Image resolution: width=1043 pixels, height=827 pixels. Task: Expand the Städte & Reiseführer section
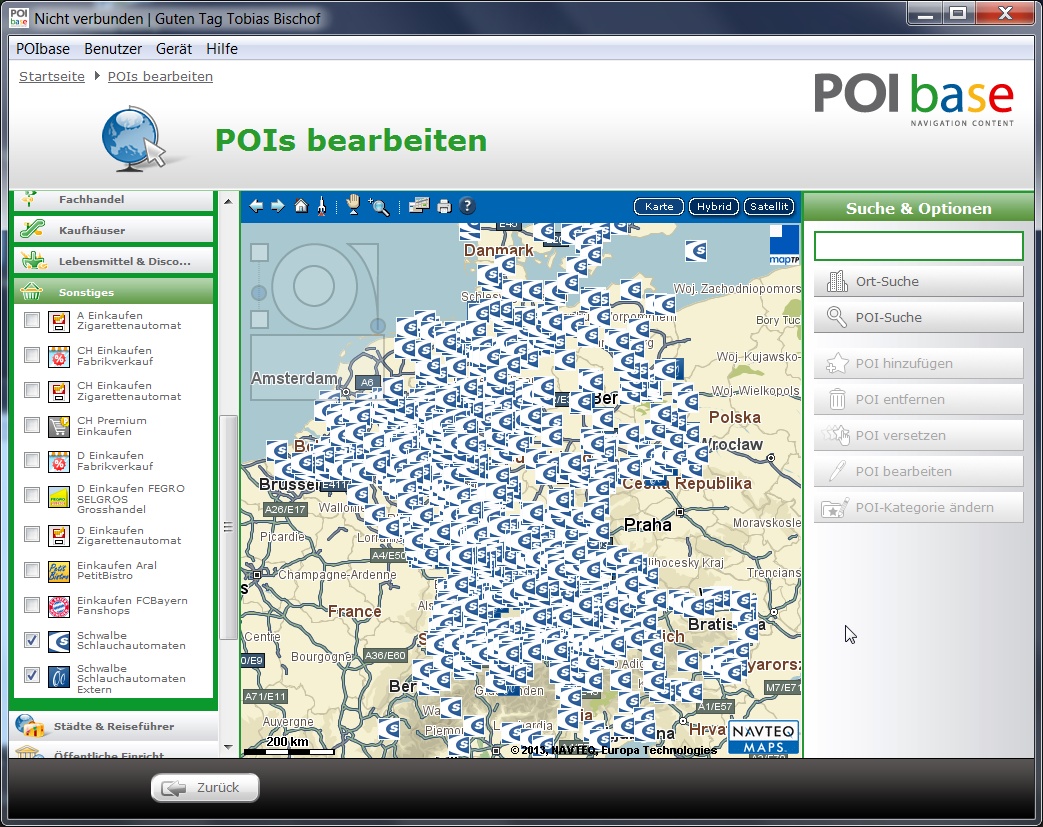pyautogui.click(x=113, y=726)
